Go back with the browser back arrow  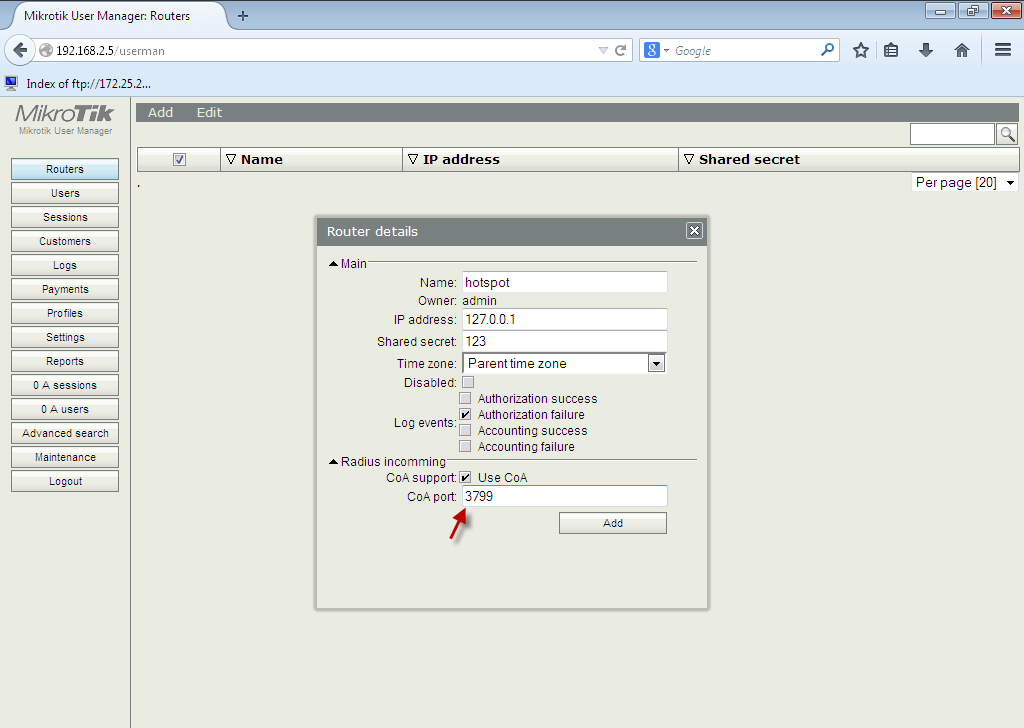tap(20, 50)
